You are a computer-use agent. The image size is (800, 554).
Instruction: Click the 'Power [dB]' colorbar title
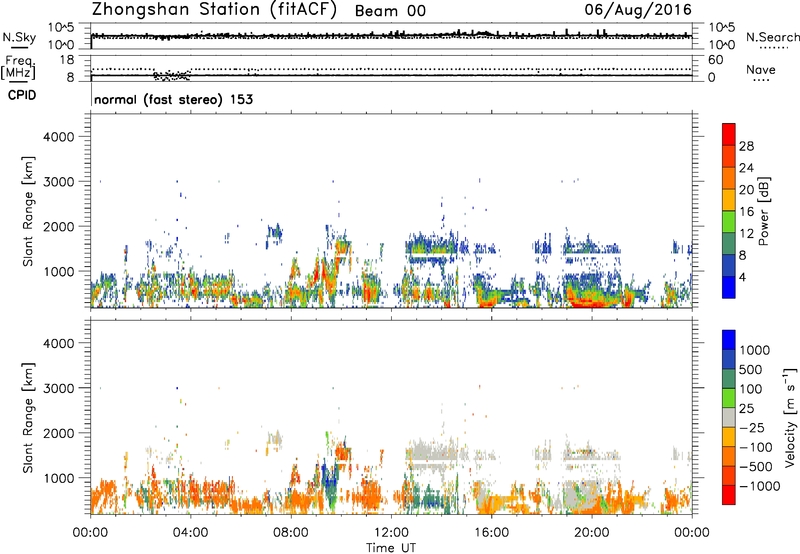tap(763, 211)
